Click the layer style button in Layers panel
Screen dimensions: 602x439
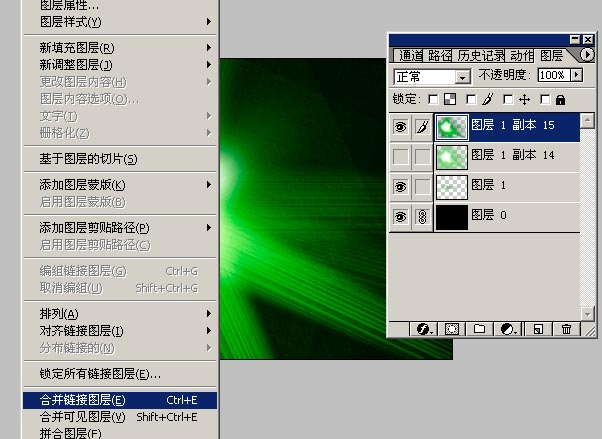(424, 330)
